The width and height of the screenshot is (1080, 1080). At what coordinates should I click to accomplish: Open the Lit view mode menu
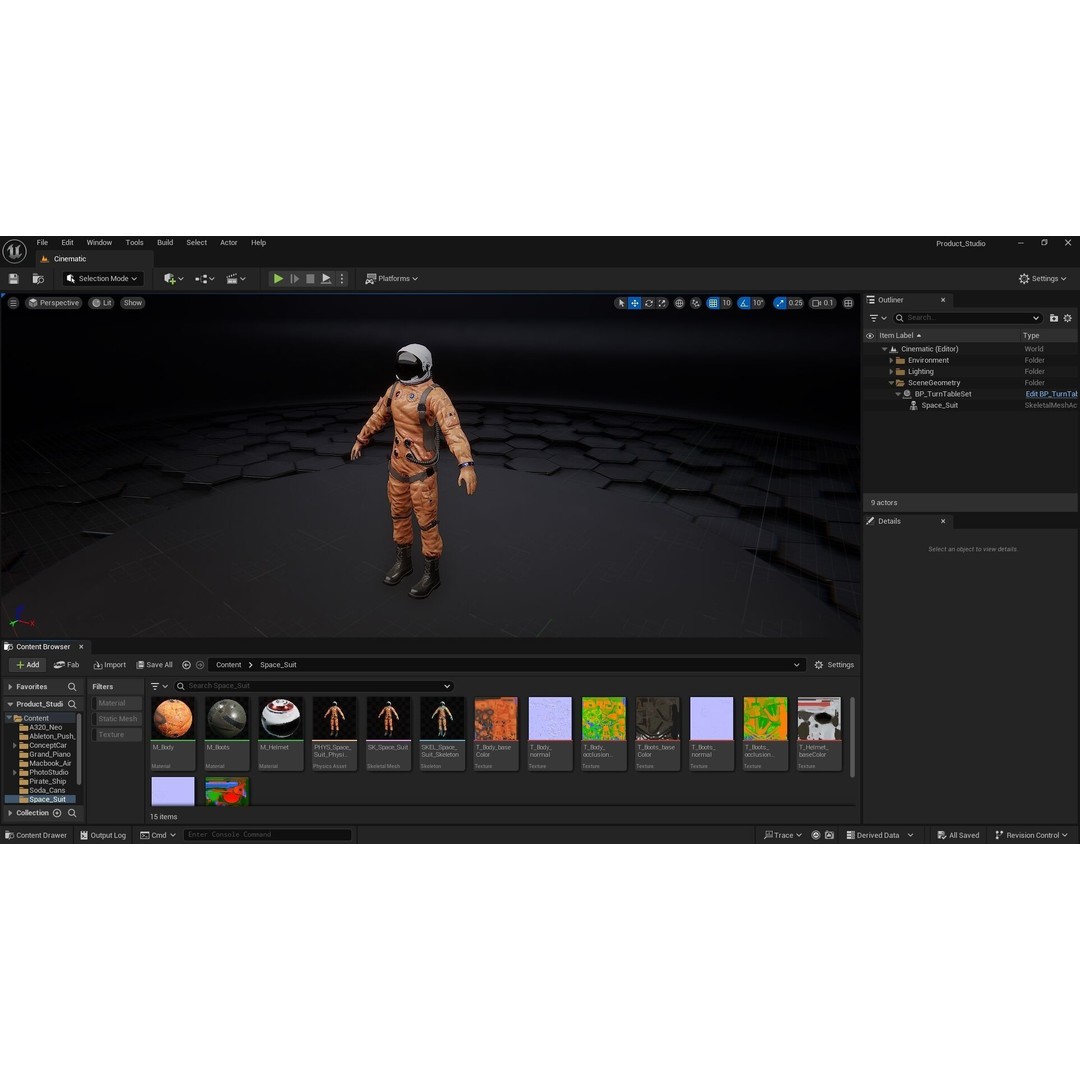click(101, 303)
